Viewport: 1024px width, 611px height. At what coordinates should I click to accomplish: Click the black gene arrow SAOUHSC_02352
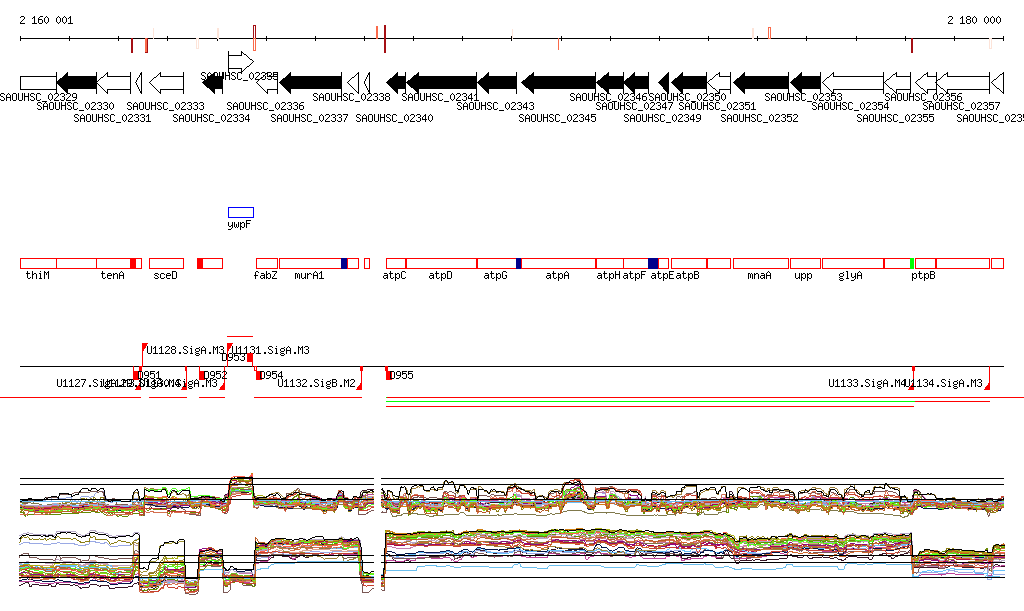coord(761,82)
